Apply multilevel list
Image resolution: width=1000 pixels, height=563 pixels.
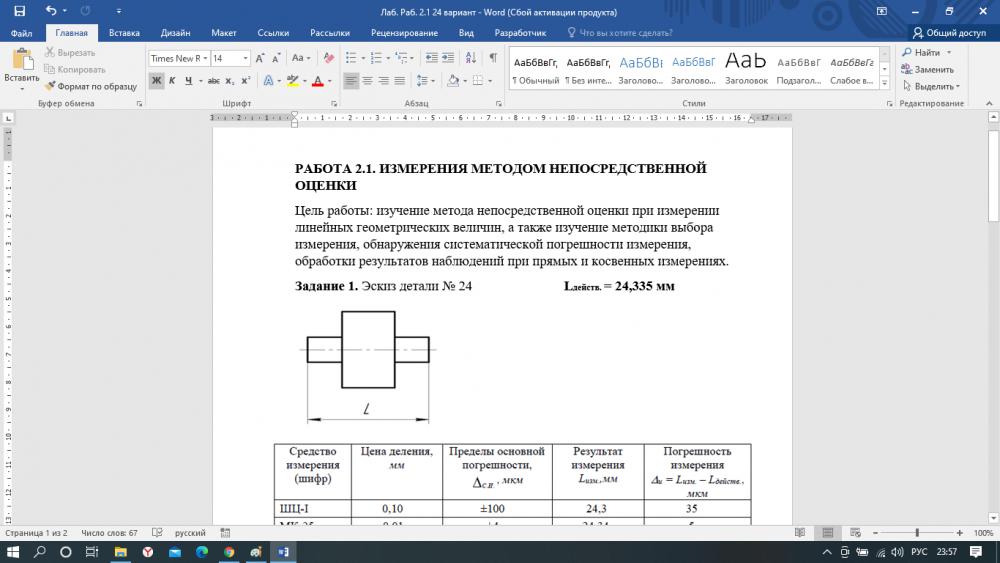click(x=401, y=58)
